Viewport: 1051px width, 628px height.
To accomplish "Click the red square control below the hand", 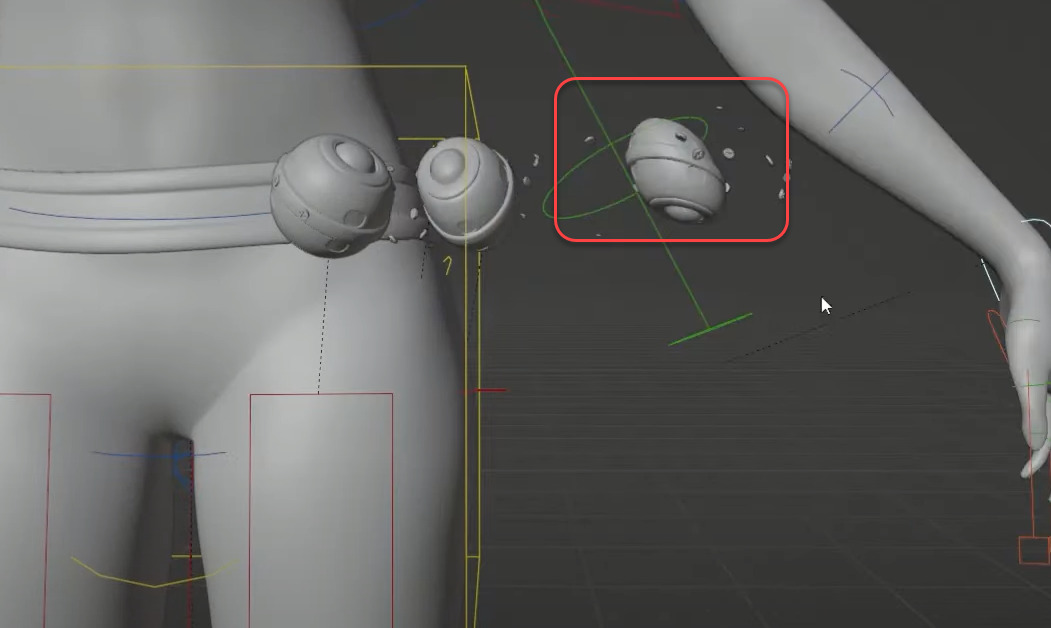I will [1033, 550].
